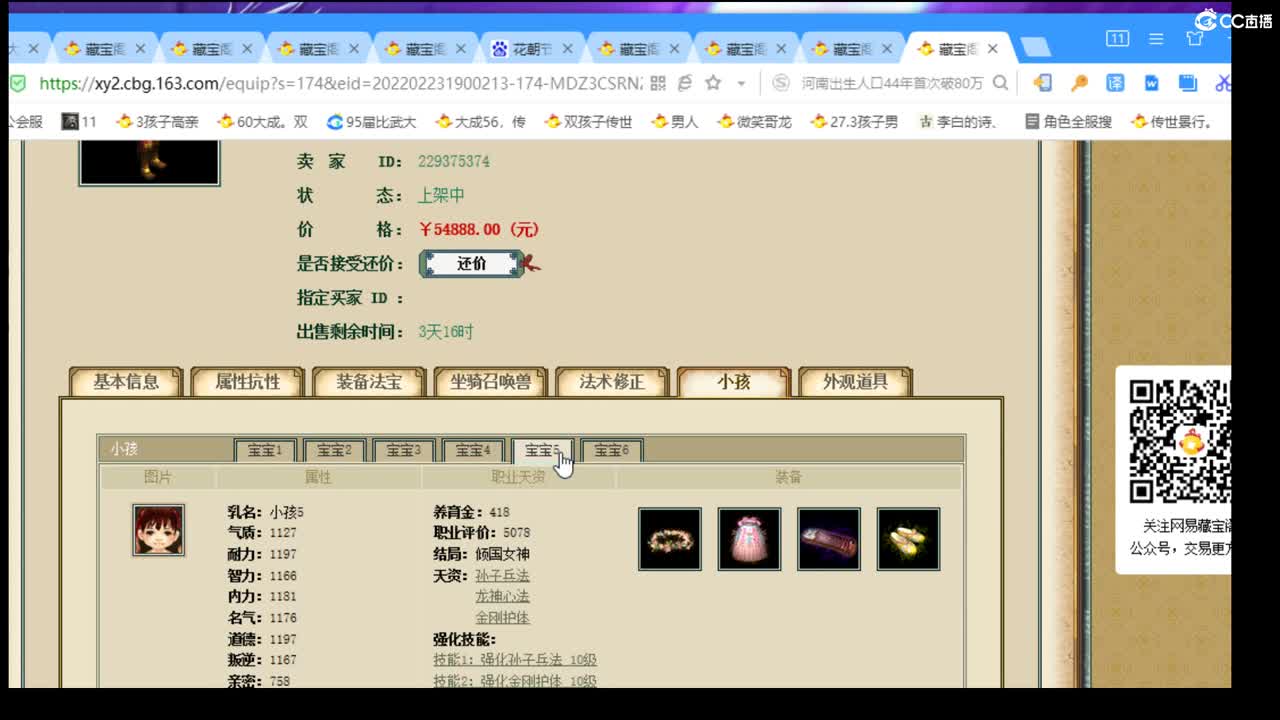
Task: Open the 双孩子传世 bookmark
Action: (x=588, y=122)
